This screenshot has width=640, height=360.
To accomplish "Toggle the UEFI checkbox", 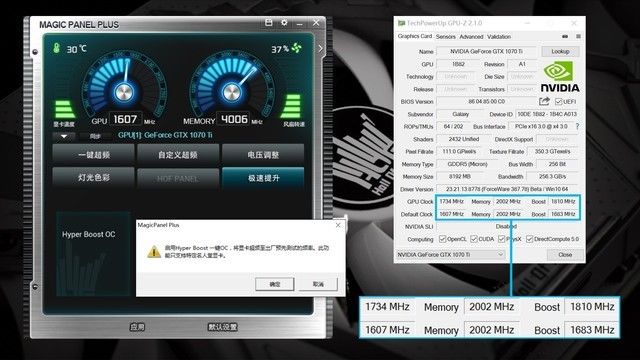I will 558,101.
